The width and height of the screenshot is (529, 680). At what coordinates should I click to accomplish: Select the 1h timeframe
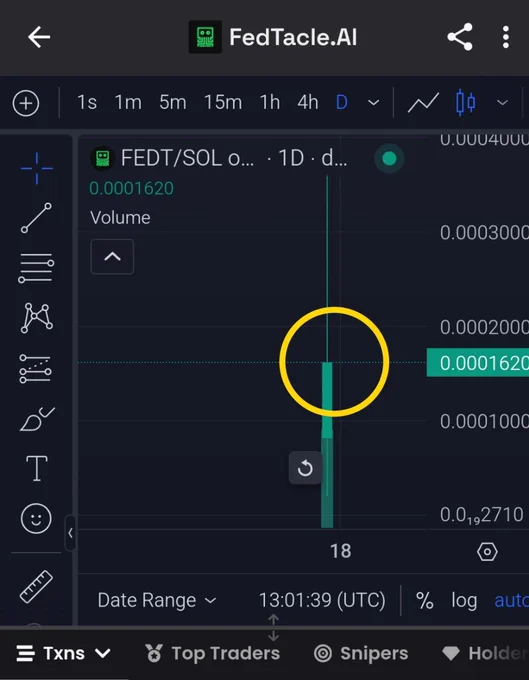[270, 103]
